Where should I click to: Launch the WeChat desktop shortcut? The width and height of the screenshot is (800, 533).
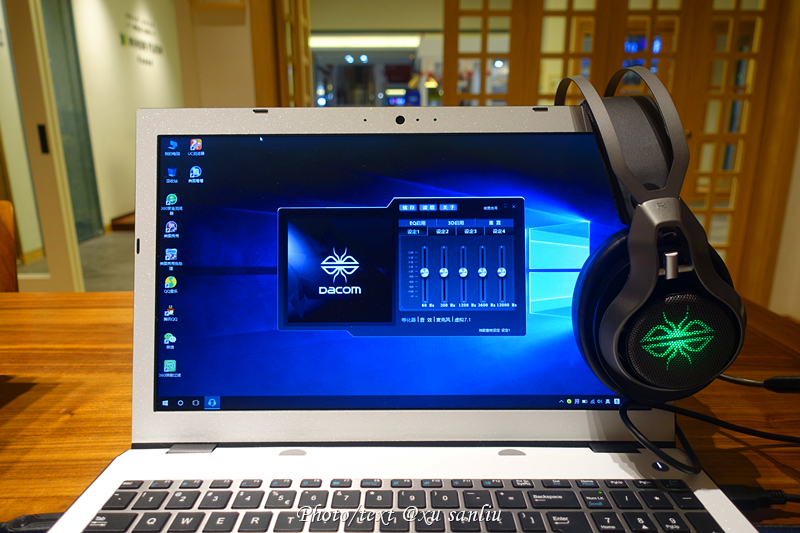(170, 341)
